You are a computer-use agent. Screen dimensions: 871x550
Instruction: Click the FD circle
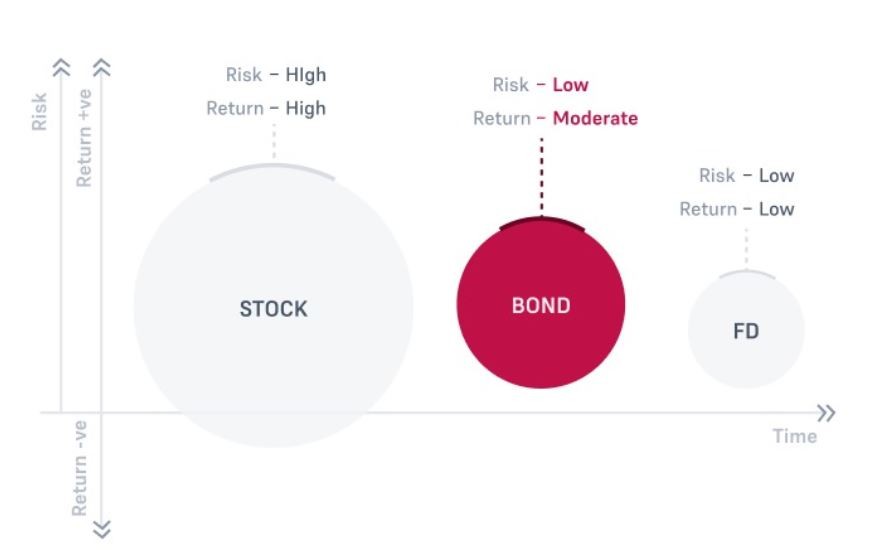746,330
